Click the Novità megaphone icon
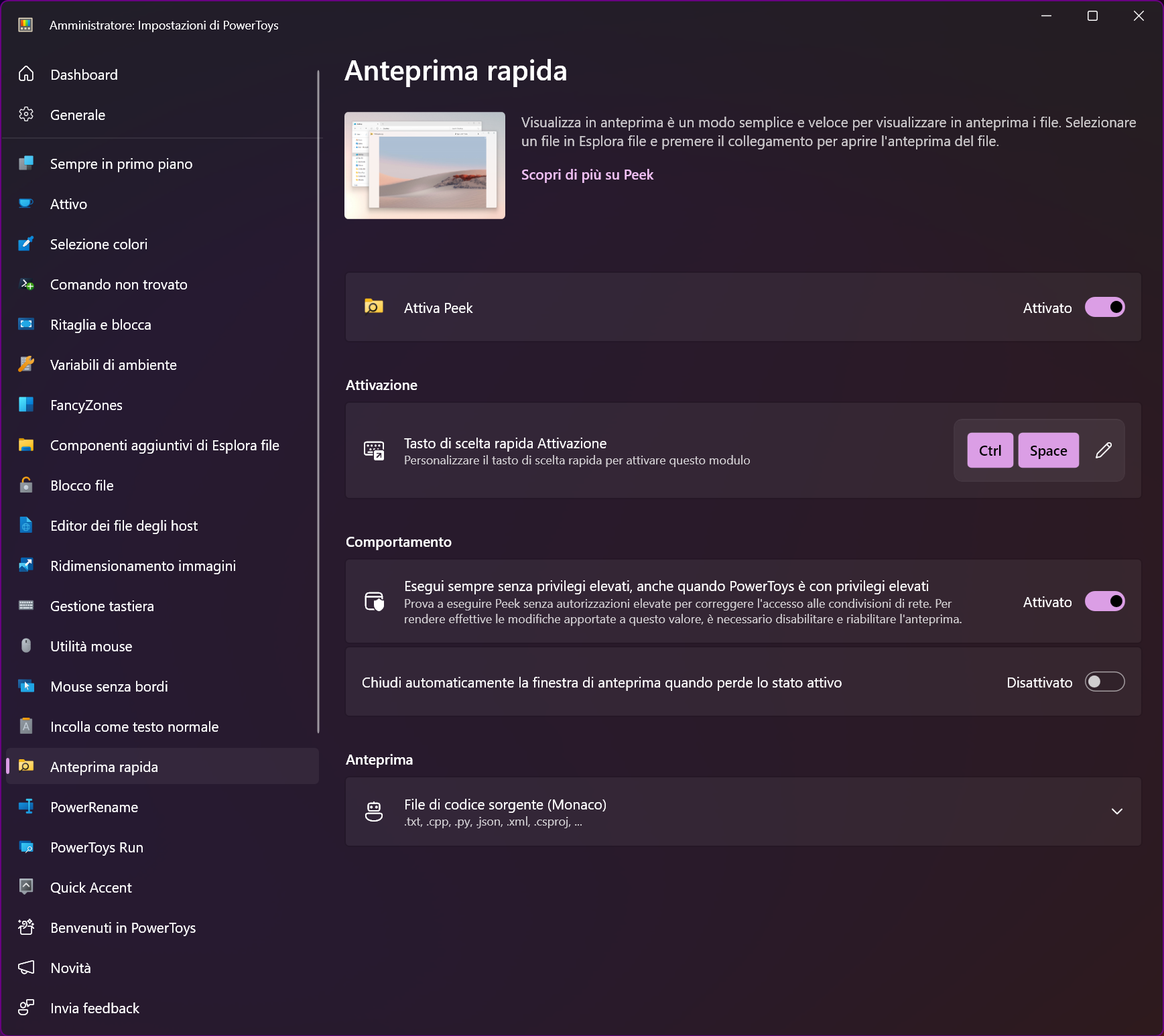The height and width of the screenshot is (1036, 1164). tap(26, 968)
